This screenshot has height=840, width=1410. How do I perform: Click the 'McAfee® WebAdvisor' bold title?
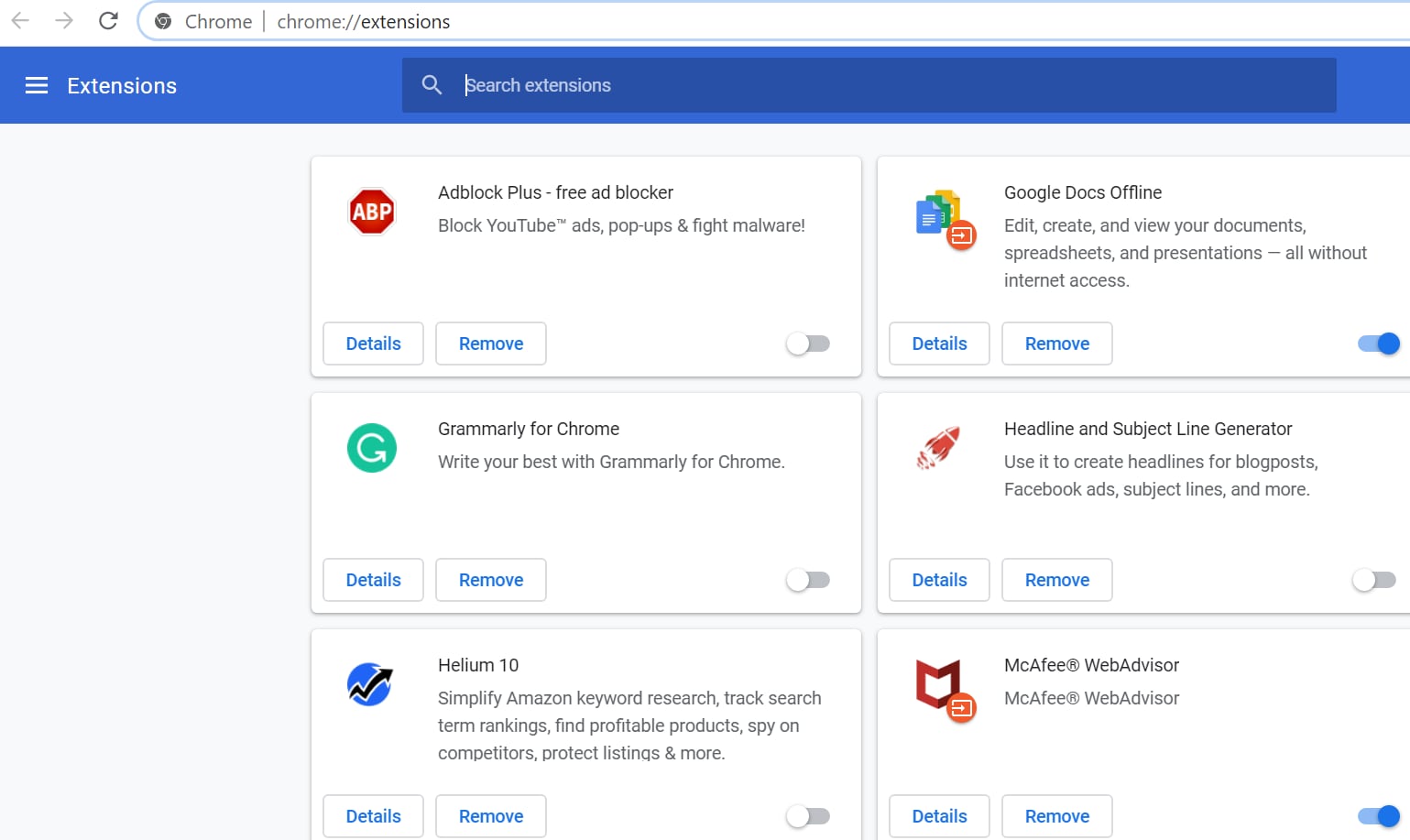pyautogui.click(x=1091, y=665)
